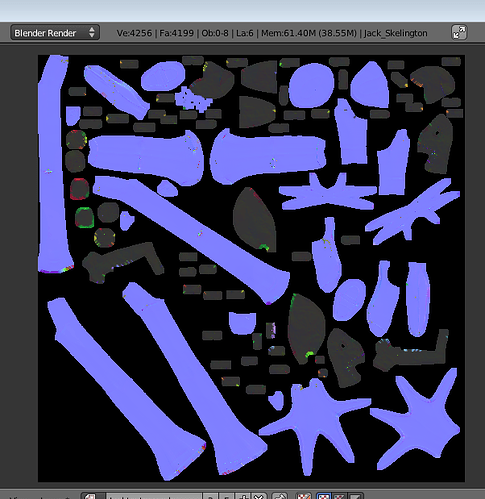Viewport: 485px width, 499px height.
Task: Open the View menu in image editor header
Action: pyautogui.click(x=17, y=497)
